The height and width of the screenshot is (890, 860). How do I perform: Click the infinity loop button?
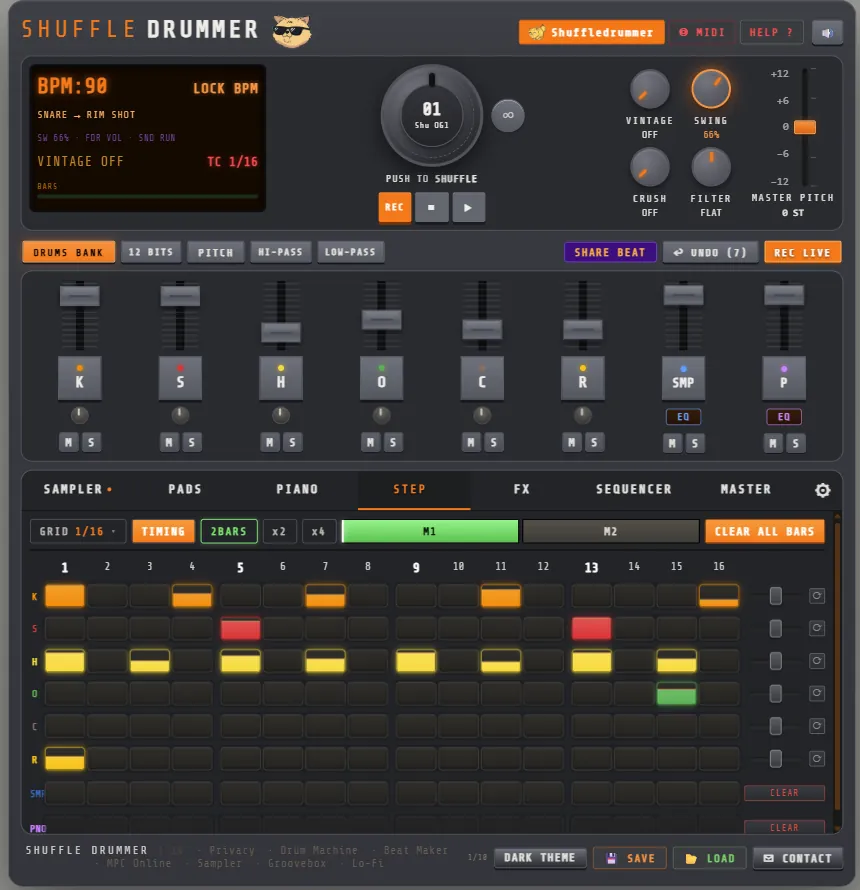click(507, 115)
